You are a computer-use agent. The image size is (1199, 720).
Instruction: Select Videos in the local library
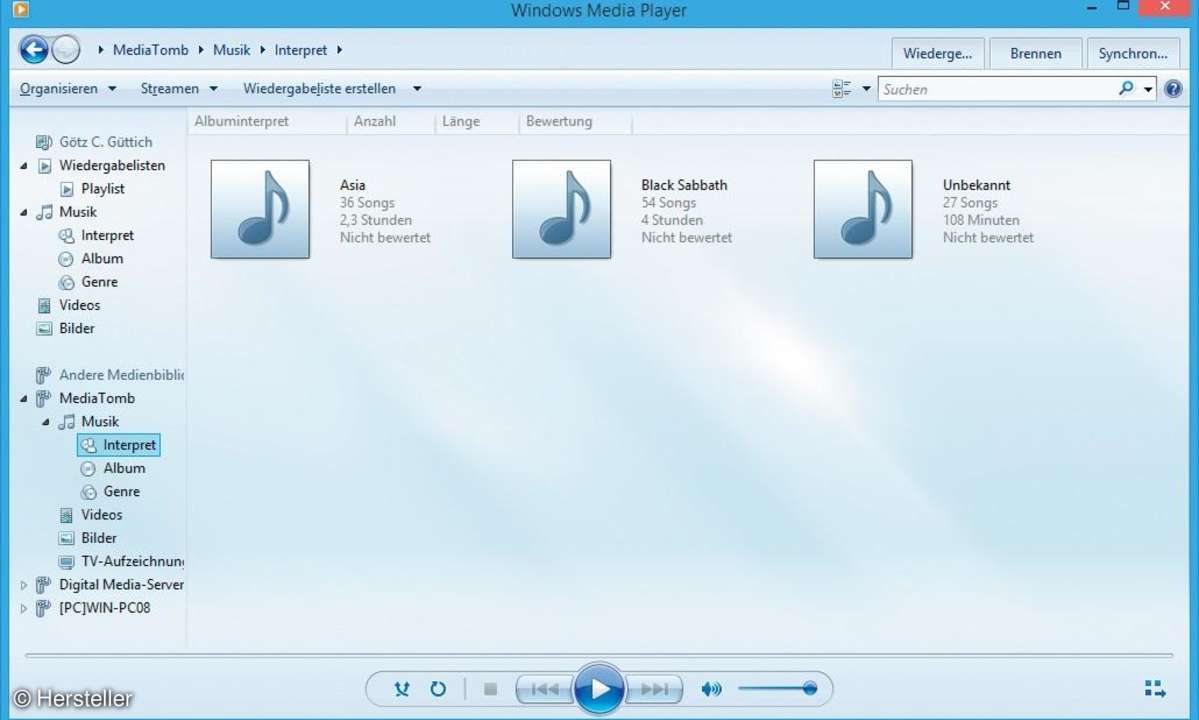80,305
